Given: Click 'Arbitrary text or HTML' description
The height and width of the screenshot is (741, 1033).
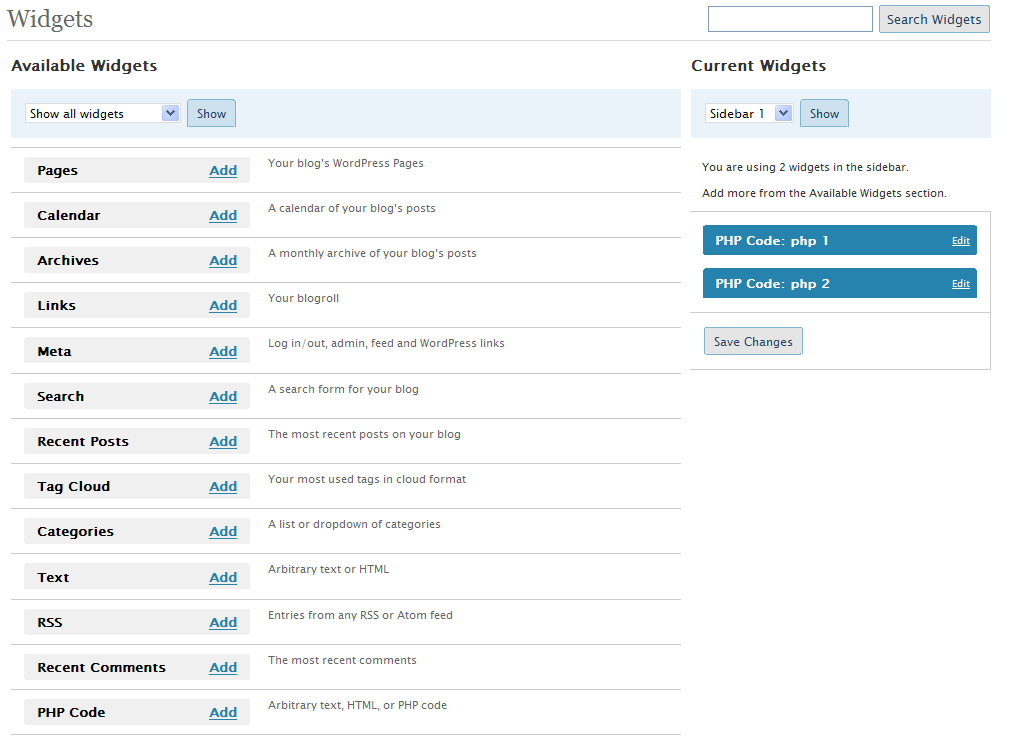Looking at the screenshot, I should [x=329, y=569].
